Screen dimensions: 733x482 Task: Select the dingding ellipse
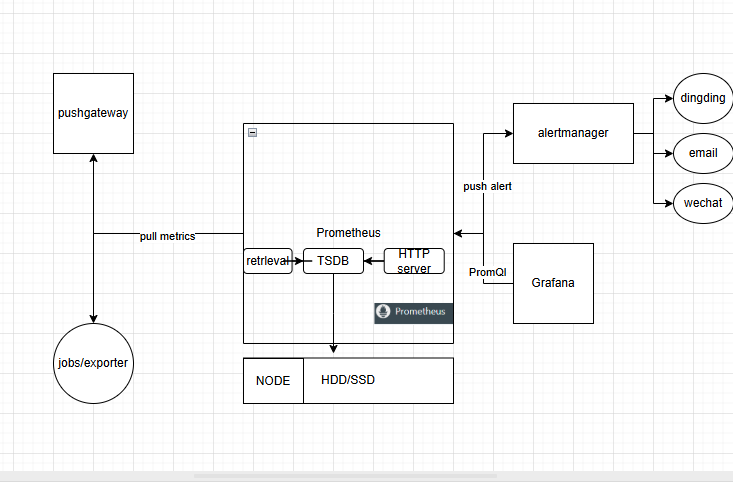pyautogui.click(x=703, y=99)
